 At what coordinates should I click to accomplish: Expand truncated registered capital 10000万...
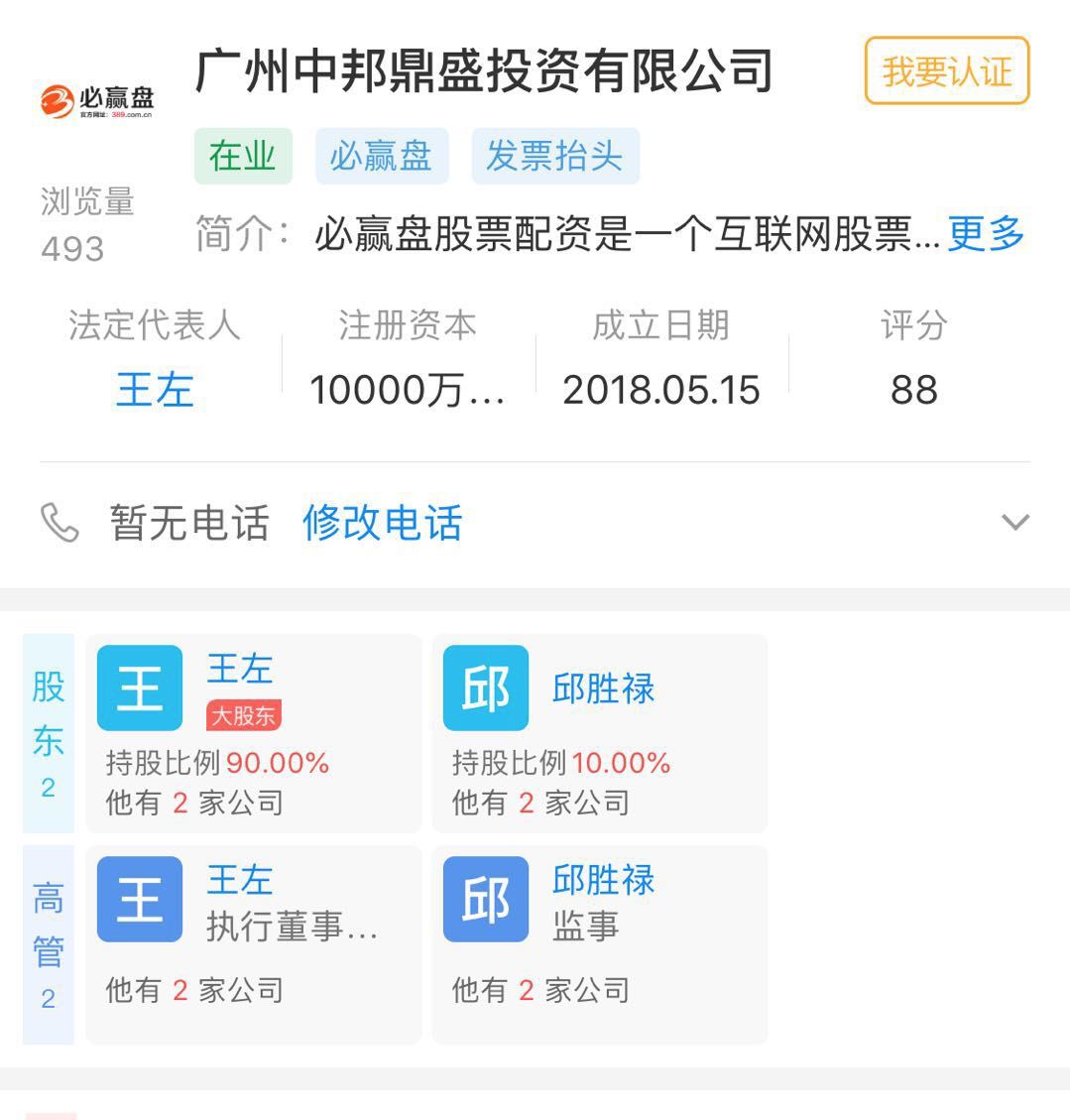pyautogui.click(x=409, y=389)
